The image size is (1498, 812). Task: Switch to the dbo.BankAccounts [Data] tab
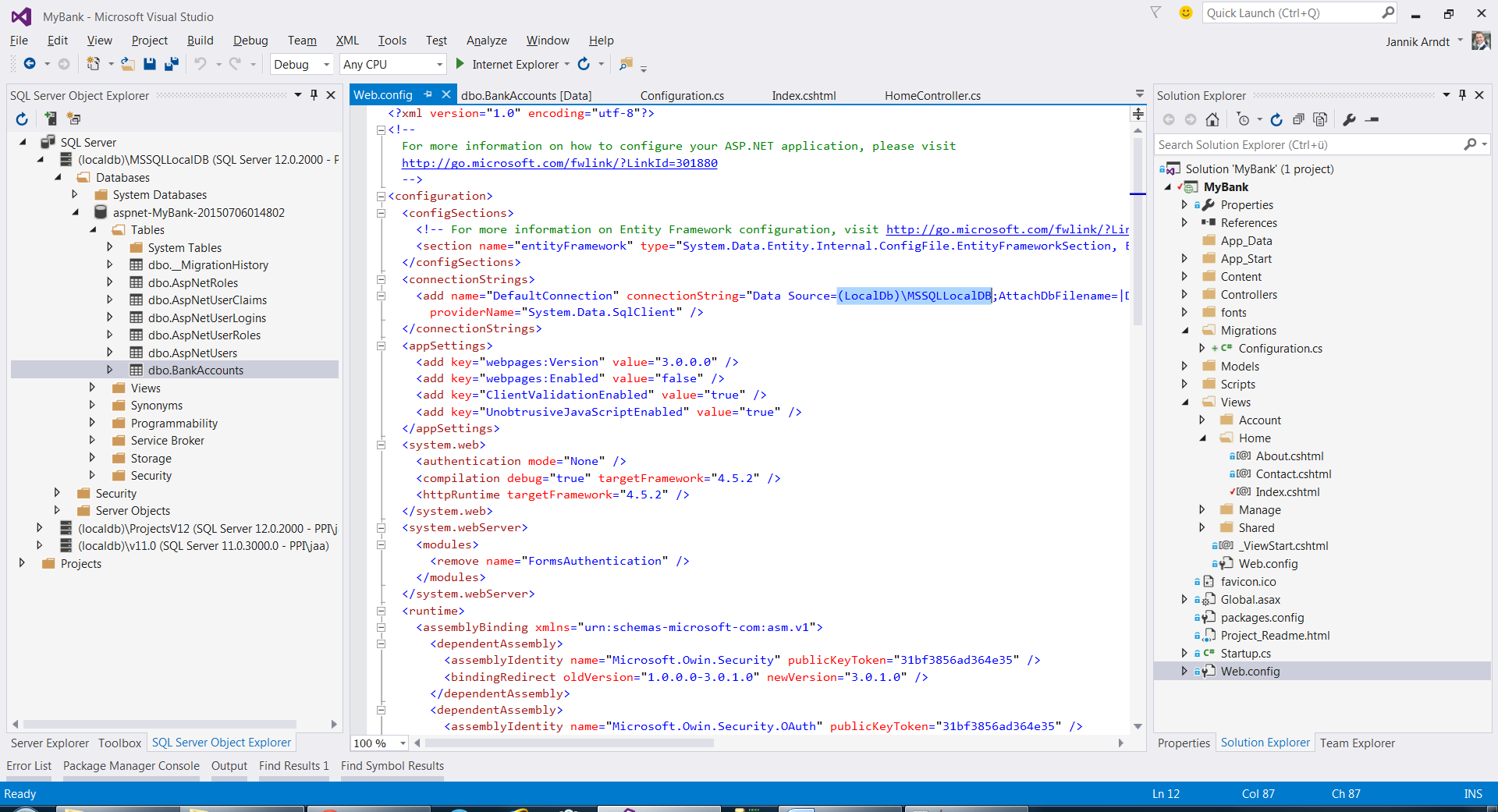(x=526, y=95)
